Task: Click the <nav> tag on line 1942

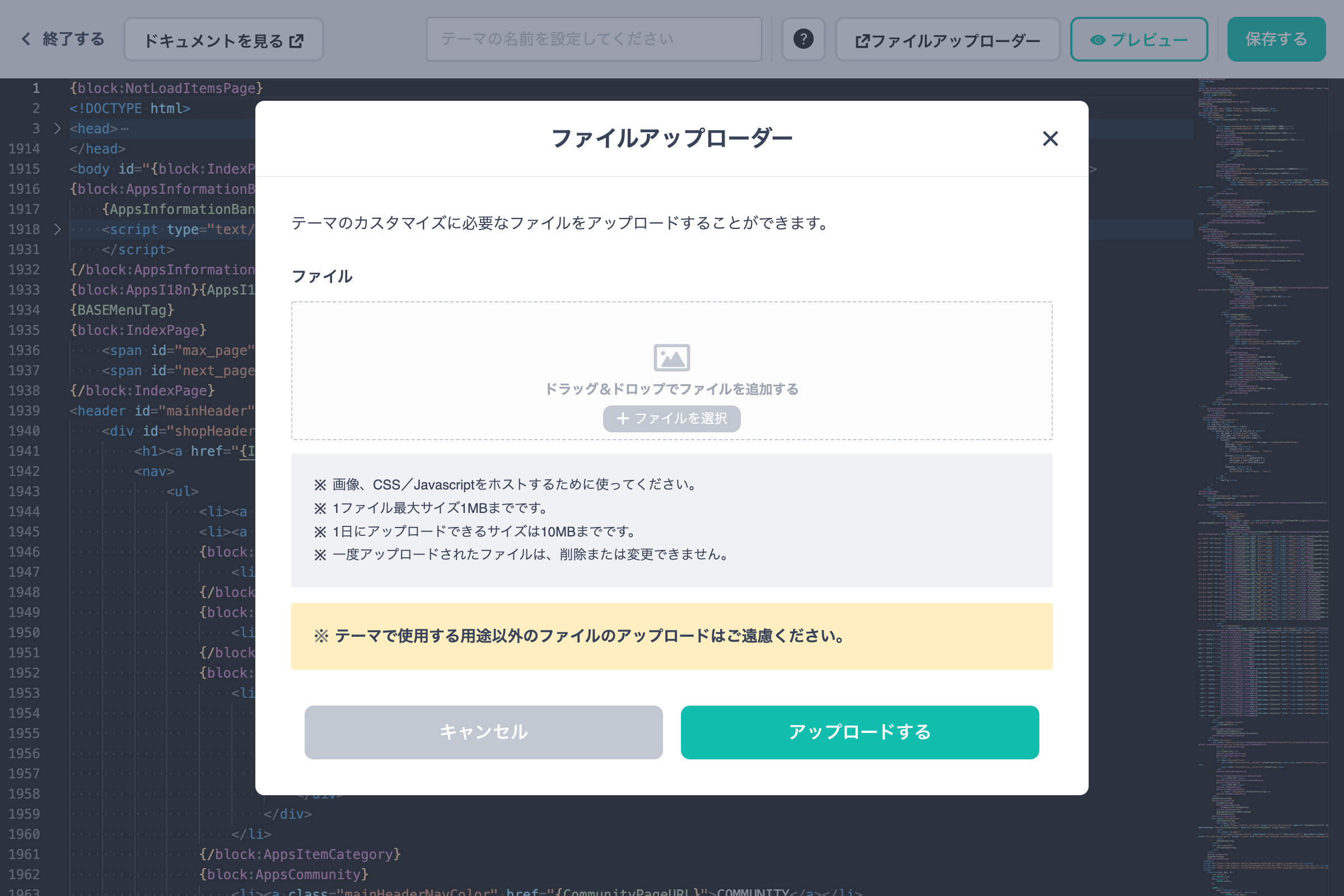Action: coord(155,471)
